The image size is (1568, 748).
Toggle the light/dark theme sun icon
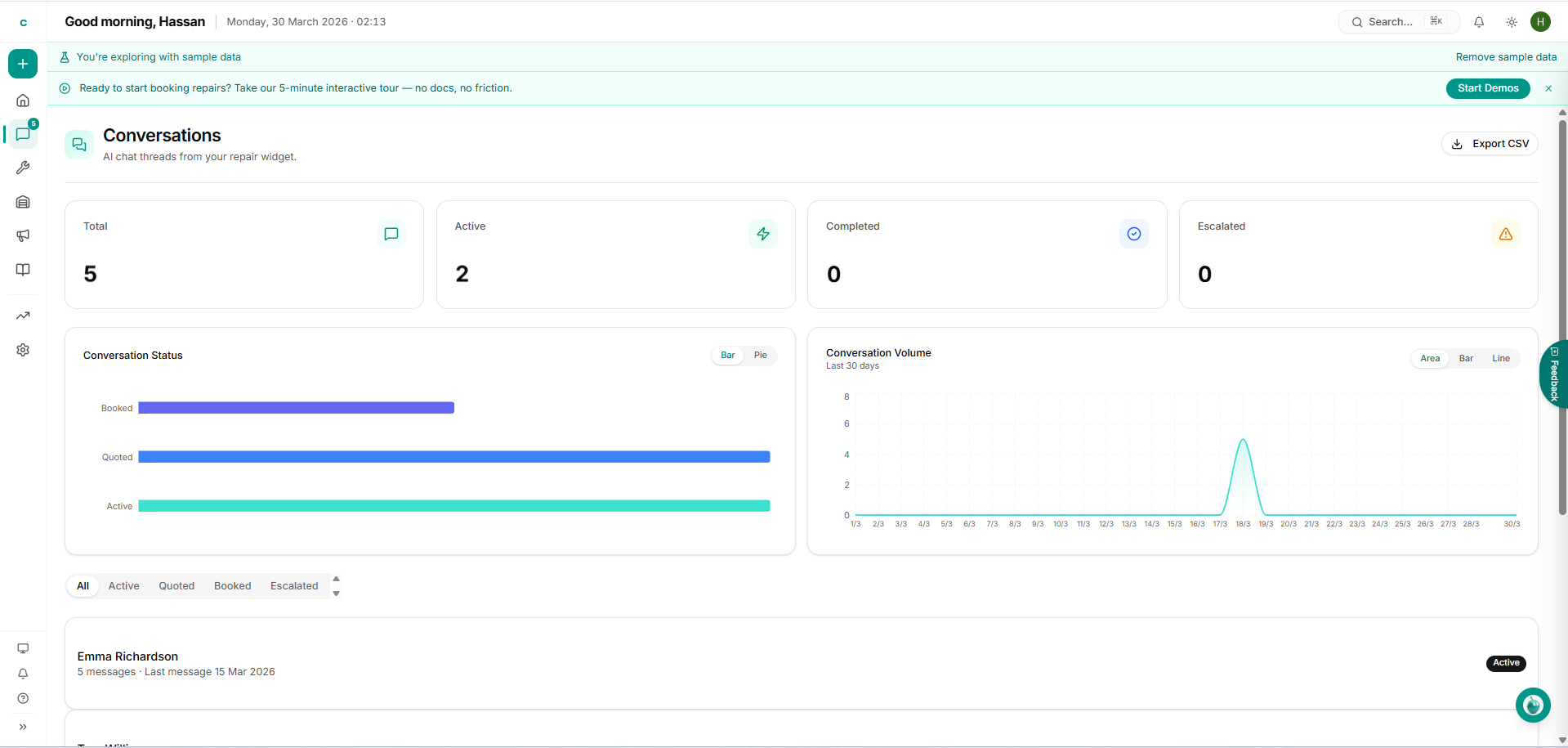click(x=1512, y=22)
